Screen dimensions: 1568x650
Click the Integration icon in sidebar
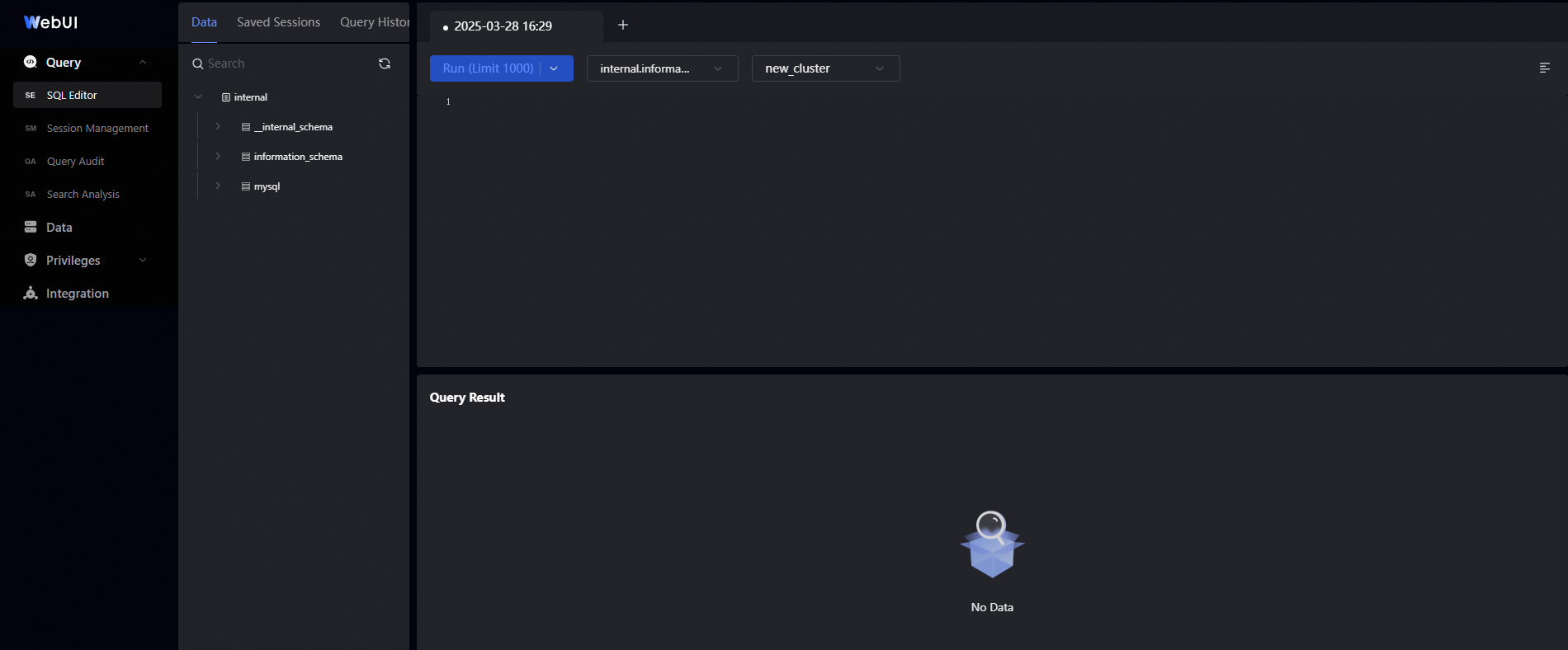pos(31,293)
